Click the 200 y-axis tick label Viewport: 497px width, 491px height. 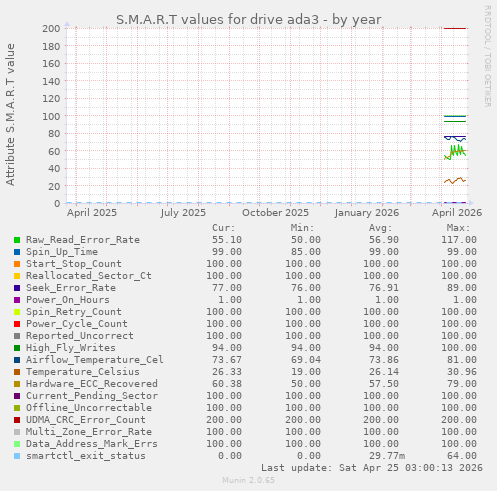51,28
